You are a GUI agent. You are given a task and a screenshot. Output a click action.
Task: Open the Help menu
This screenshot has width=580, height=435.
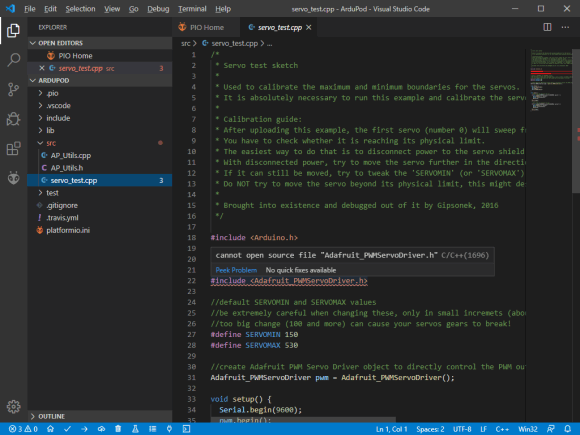[223, 9]
